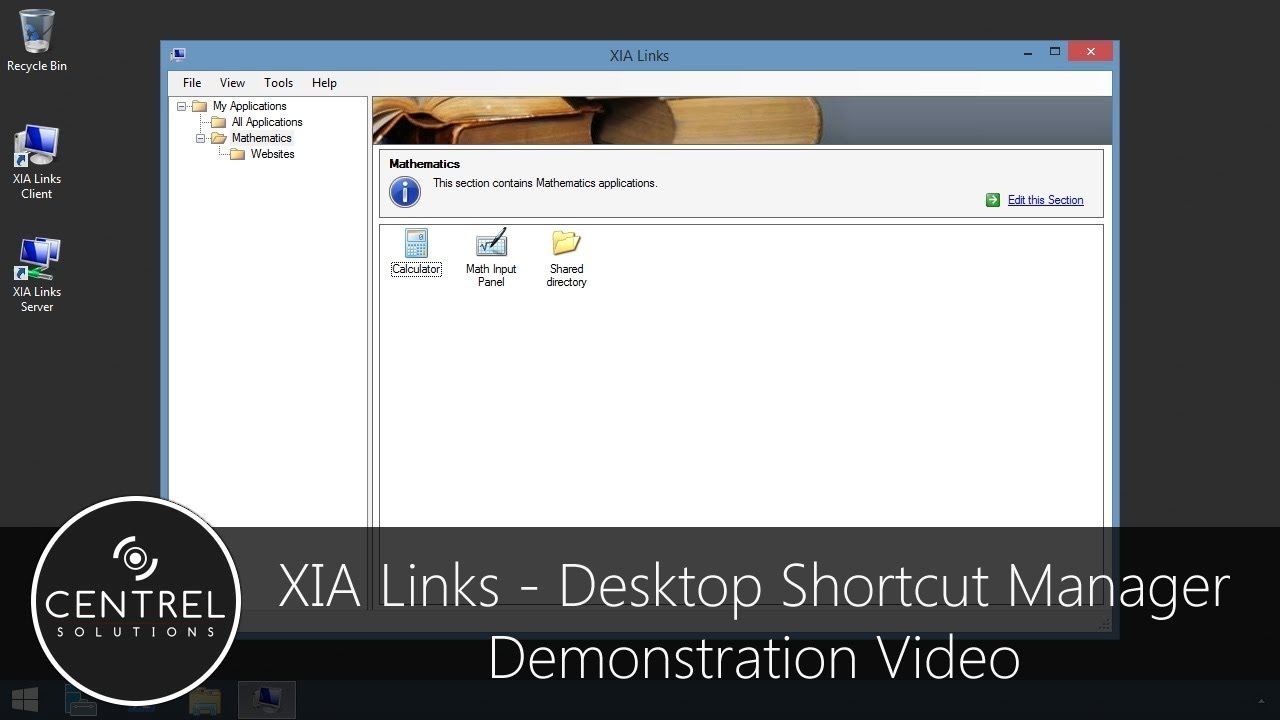The width and height of the screenshot is (1280, 720).
Task: Close the XIA Links window
Action: tap(1090, 52)
